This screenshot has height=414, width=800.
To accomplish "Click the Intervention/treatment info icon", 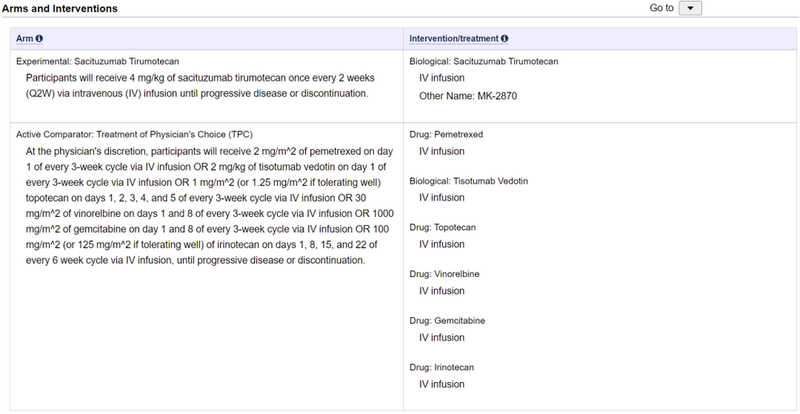I will click(x=505, y=39).
